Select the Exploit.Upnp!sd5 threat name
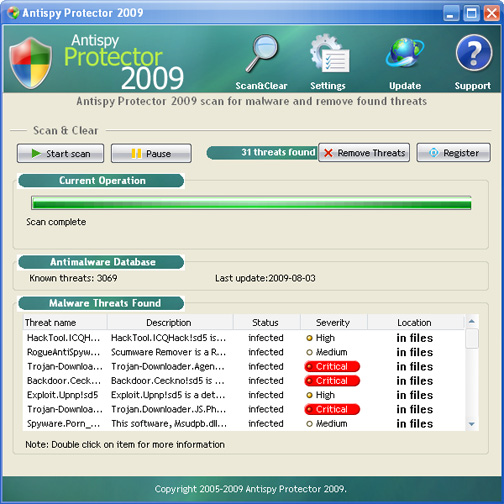 tap(63, 395)
